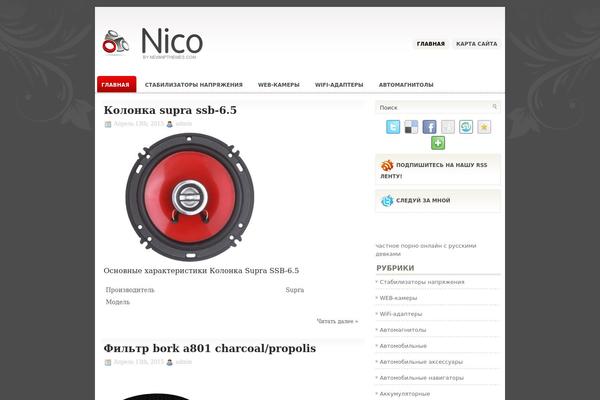The width and height of the screenshot is (600, 400).
Task: Click the calendar icon under Фильтр bork post
Action: 108,362
